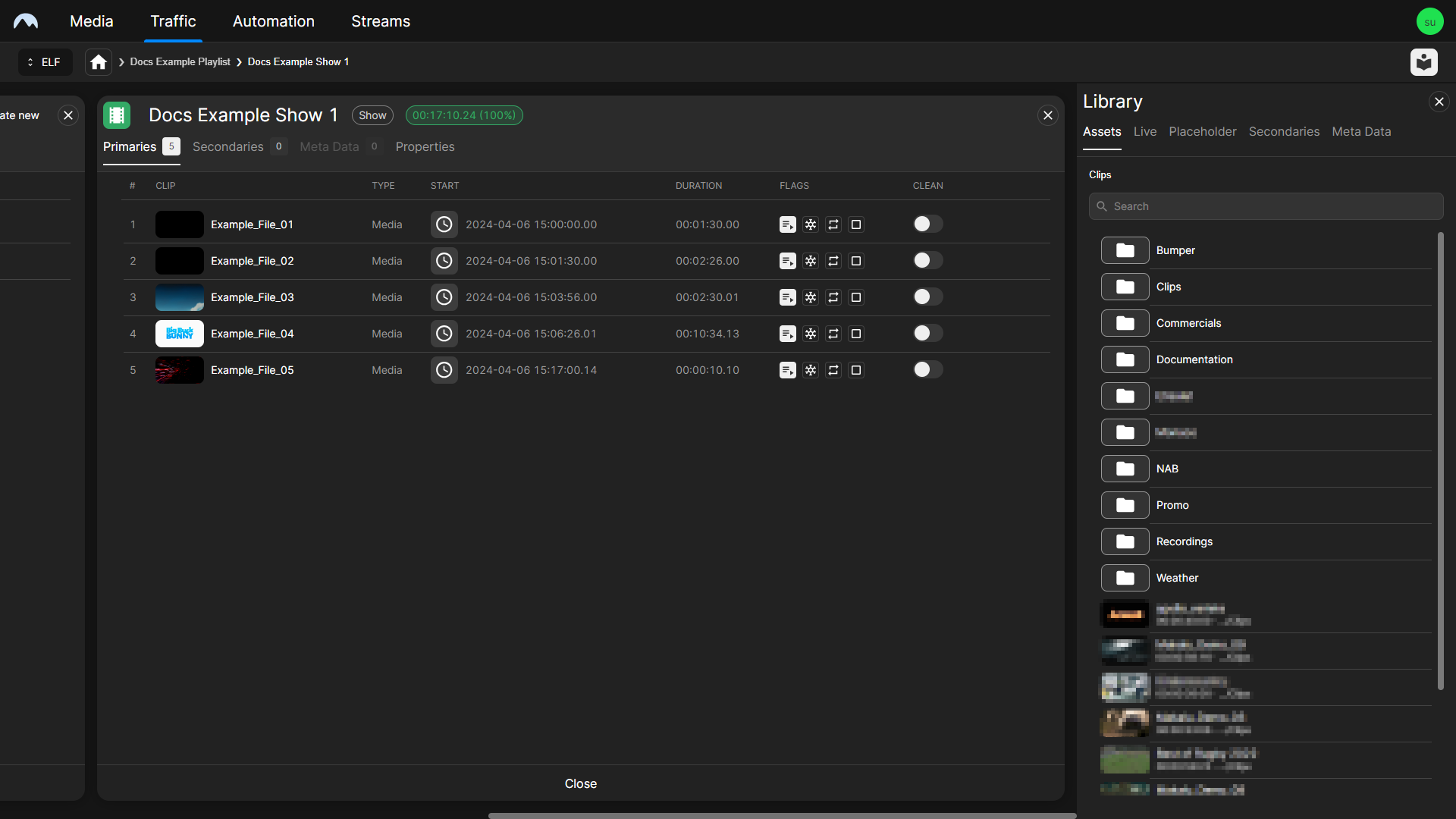The image size is (1456, 819).
Task: Toggle loop flag for Example_File_01
Action: [x=833, y=224]
